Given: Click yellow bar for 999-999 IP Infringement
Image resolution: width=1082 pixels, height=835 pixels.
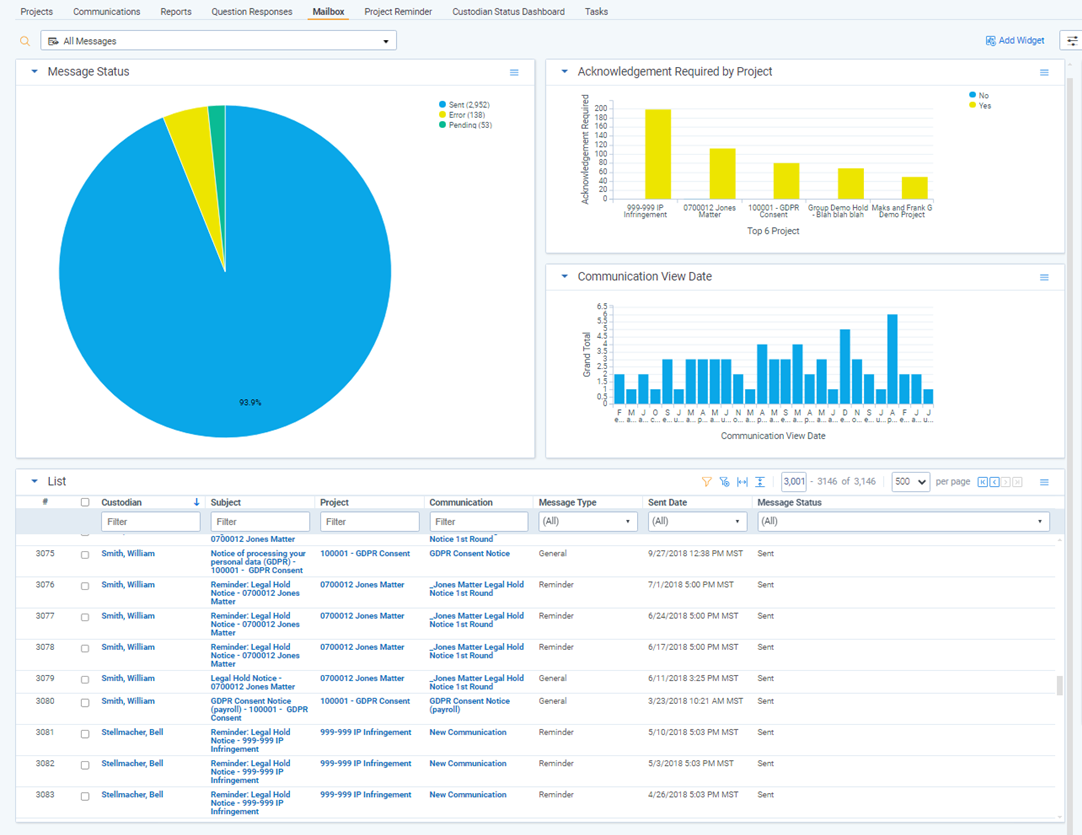Looking at the screenshot, I should [x=658, y=154].
